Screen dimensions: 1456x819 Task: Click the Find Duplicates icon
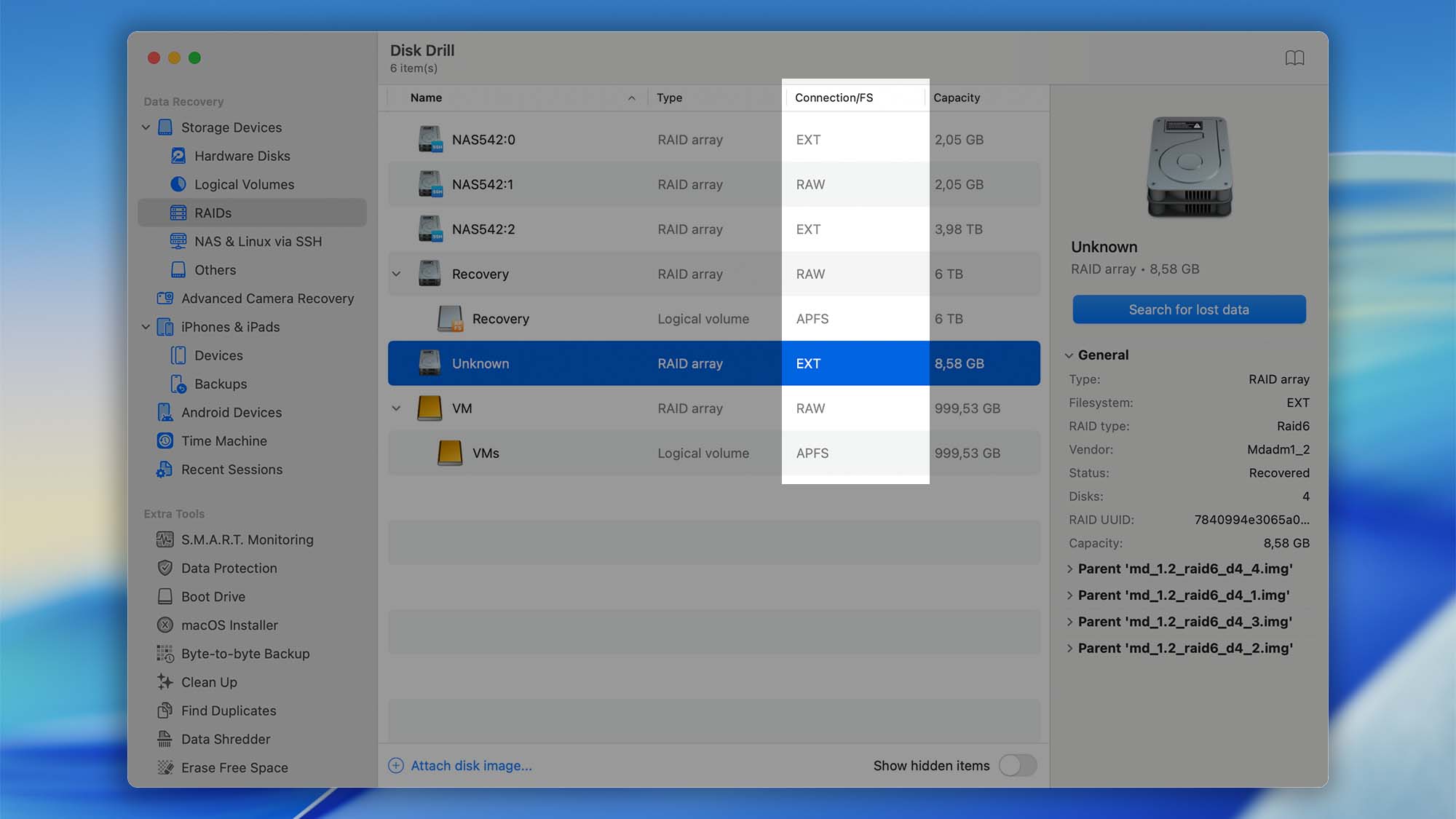pyautogui.click(x=165, y=711)
